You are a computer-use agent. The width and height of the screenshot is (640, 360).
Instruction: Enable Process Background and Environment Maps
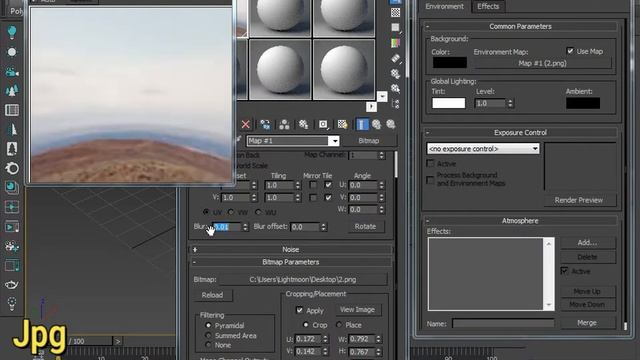(x=430, y=180)
